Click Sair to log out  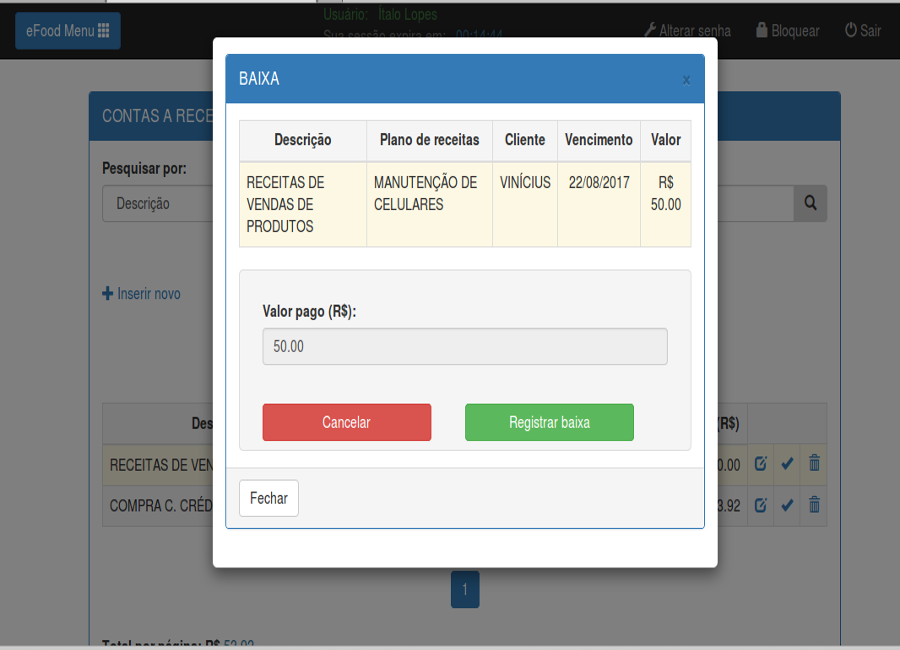tap(863, 31)
